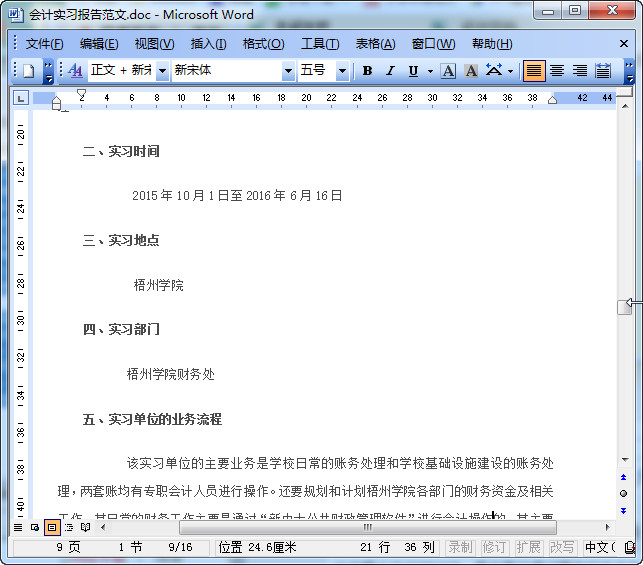The width and height of the screenshot is (643, 565).
Task: Click the right indent marker on ruler
Action: click(552, 100)
